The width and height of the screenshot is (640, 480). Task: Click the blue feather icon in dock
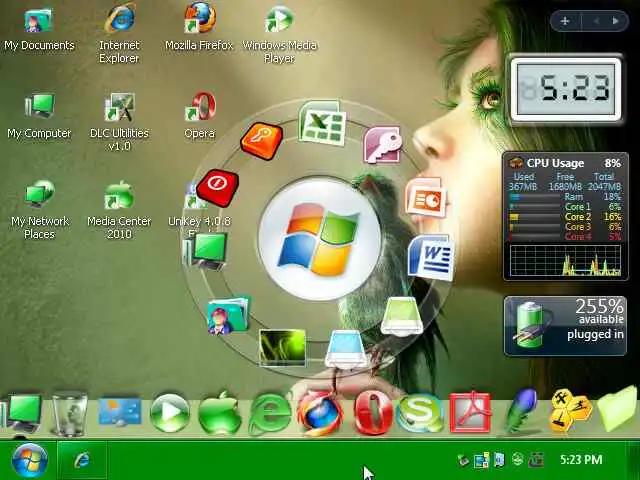point(520,410)
